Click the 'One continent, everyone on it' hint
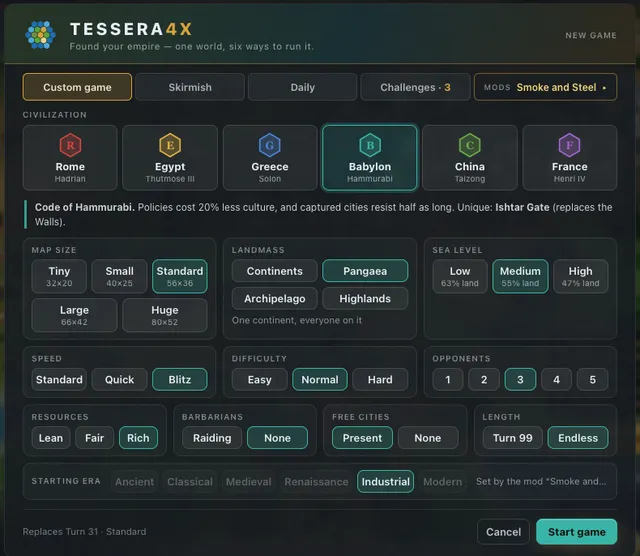 tap(297, 320)
